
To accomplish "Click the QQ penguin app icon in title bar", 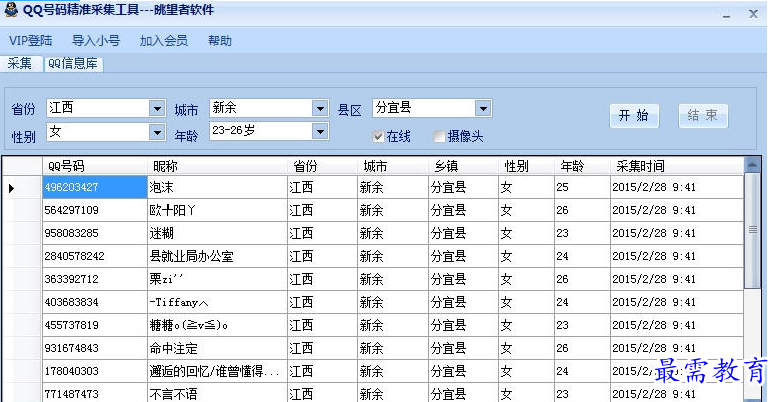I will click(11, 9).
